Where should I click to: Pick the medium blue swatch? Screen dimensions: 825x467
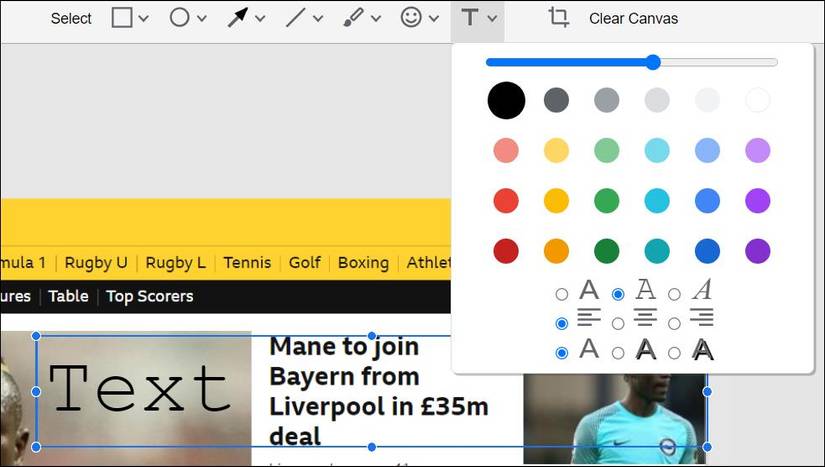[x=707, y=201]
